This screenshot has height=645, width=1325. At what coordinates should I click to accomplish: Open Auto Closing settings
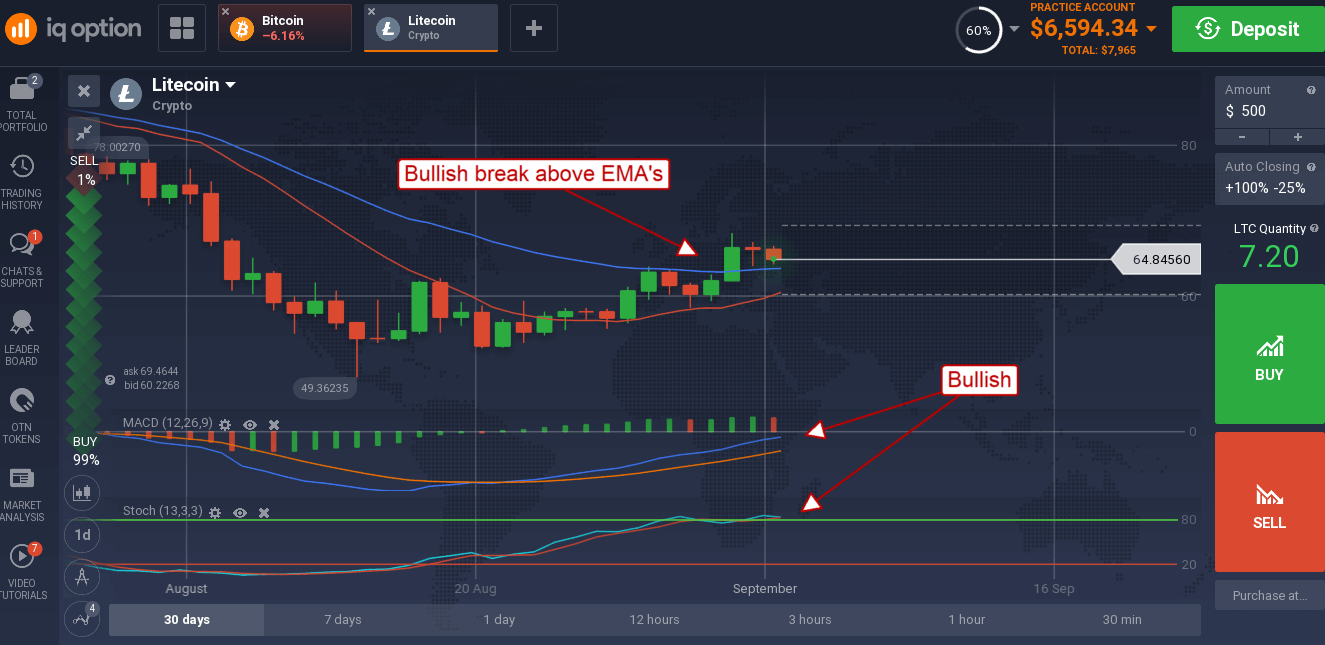pos(1270,177)
